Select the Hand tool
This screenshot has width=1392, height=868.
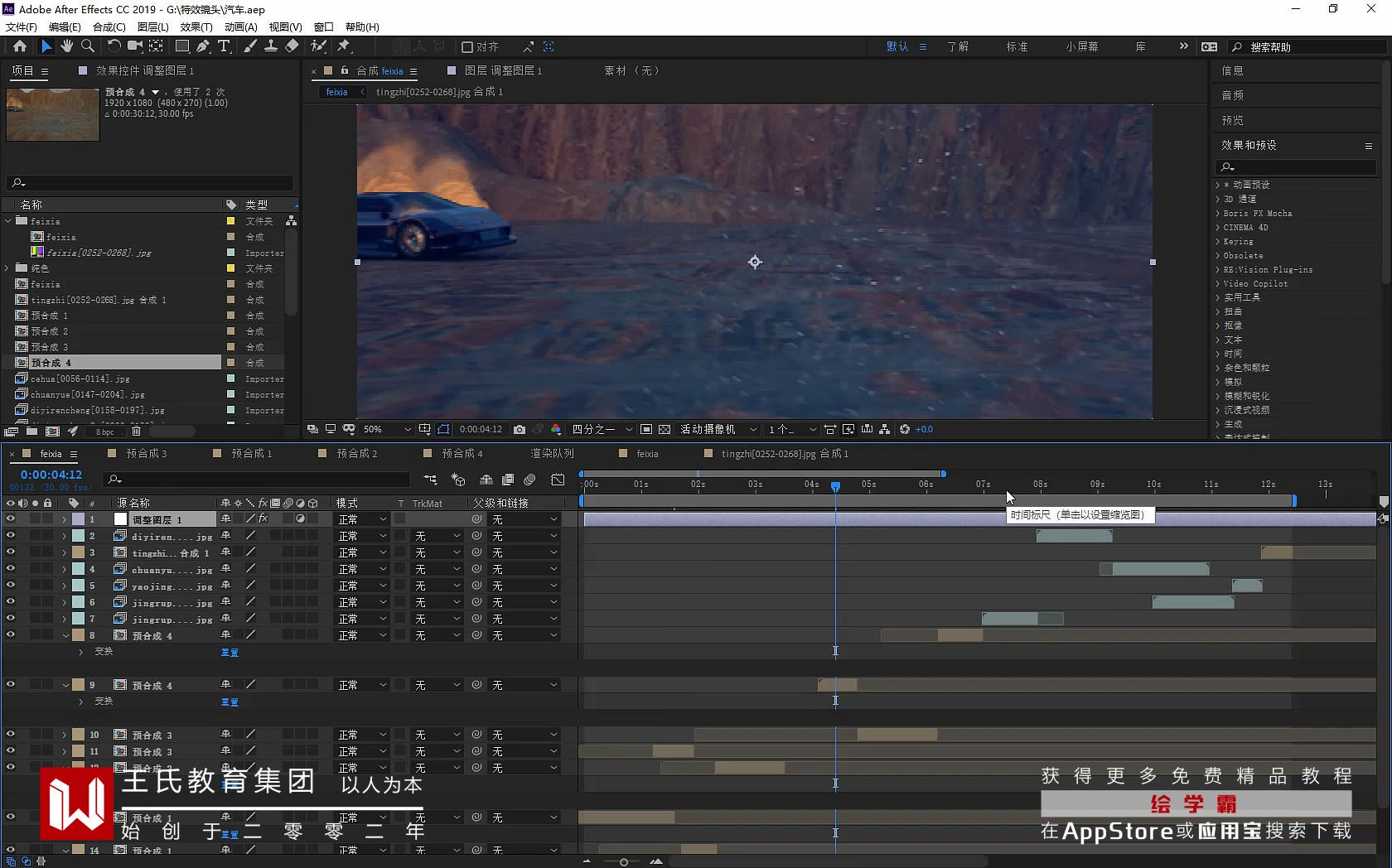66,46
